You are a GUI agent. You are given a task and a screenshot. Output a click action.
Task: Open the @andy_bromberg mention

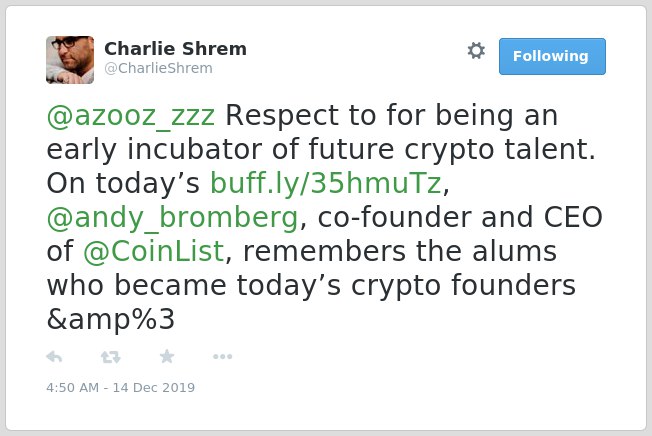[x=173, y=218]
